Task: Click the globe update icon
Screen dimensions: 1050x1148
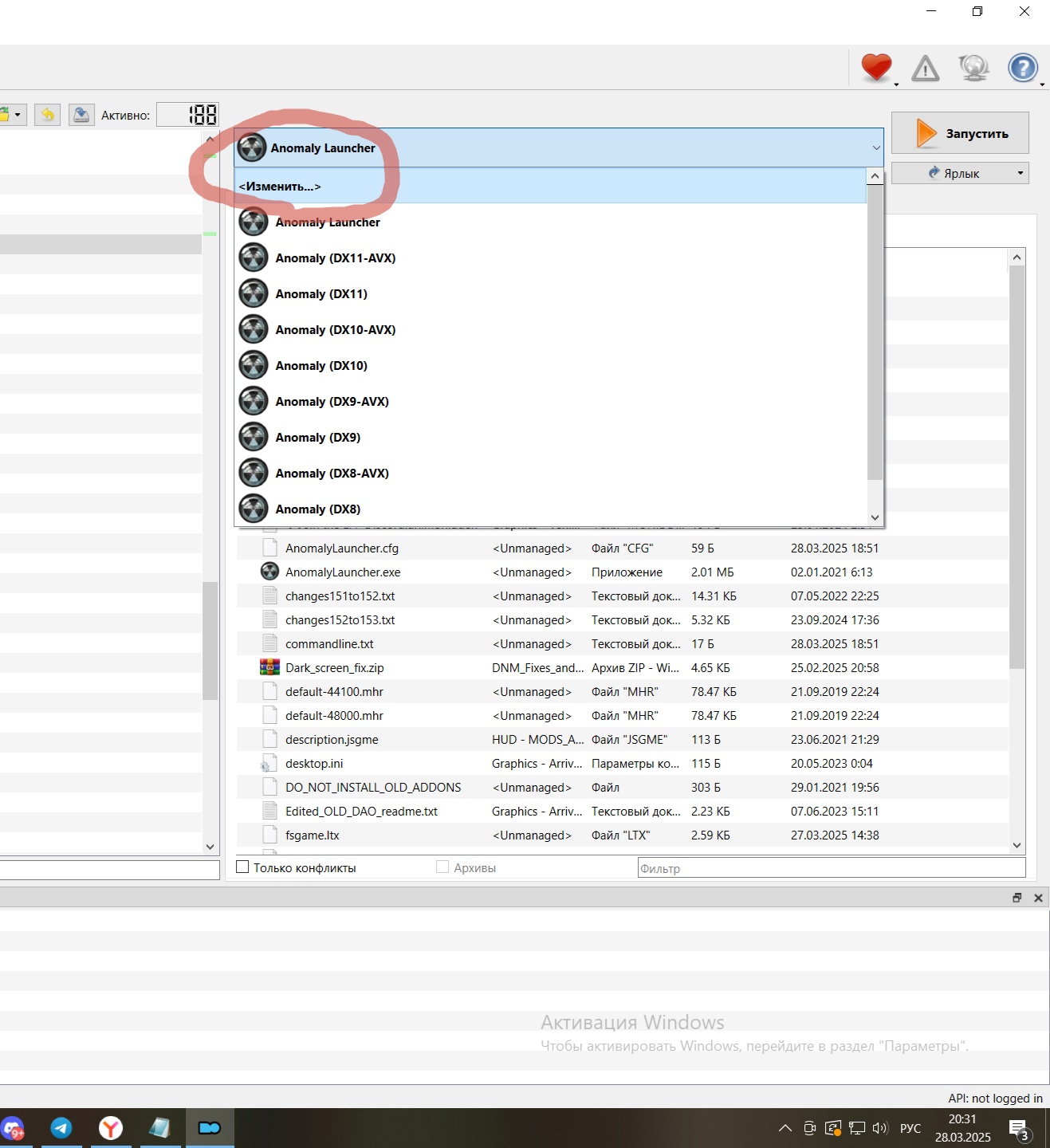Action: tap(973, 68)
